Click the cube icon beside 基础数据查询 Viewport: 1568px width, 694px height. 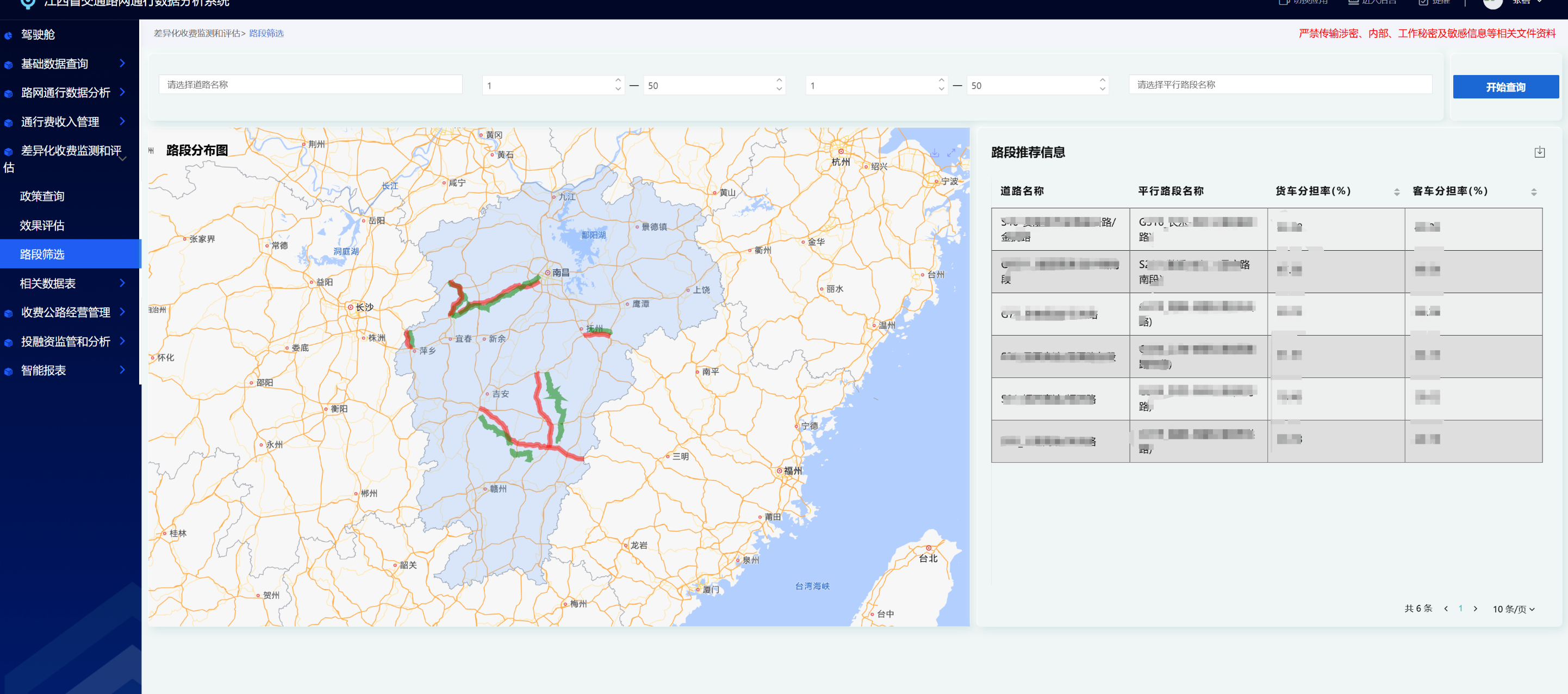click(x=9, y=65)
